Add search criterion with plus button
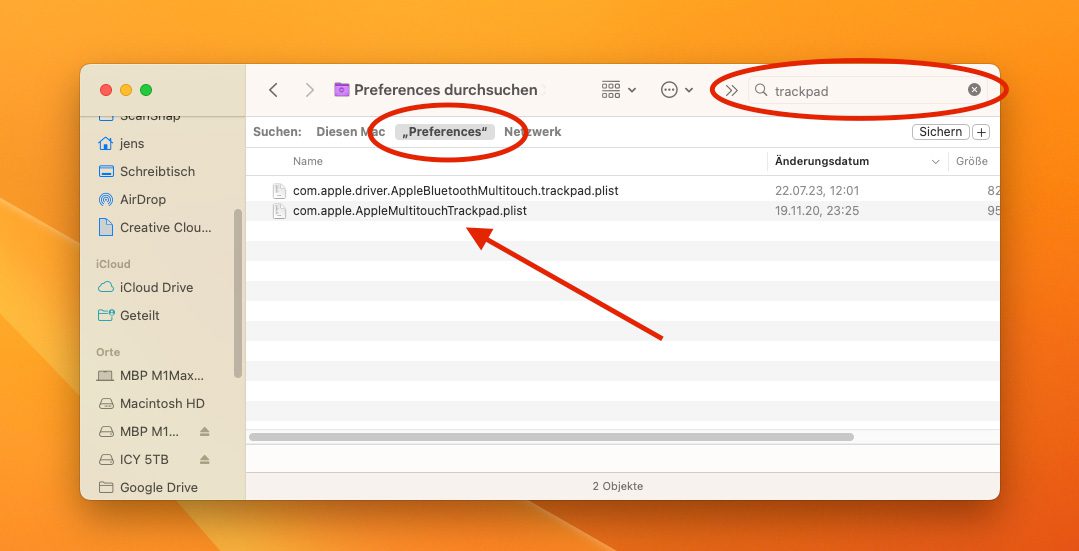1079x551 pixels. point(981,132)
